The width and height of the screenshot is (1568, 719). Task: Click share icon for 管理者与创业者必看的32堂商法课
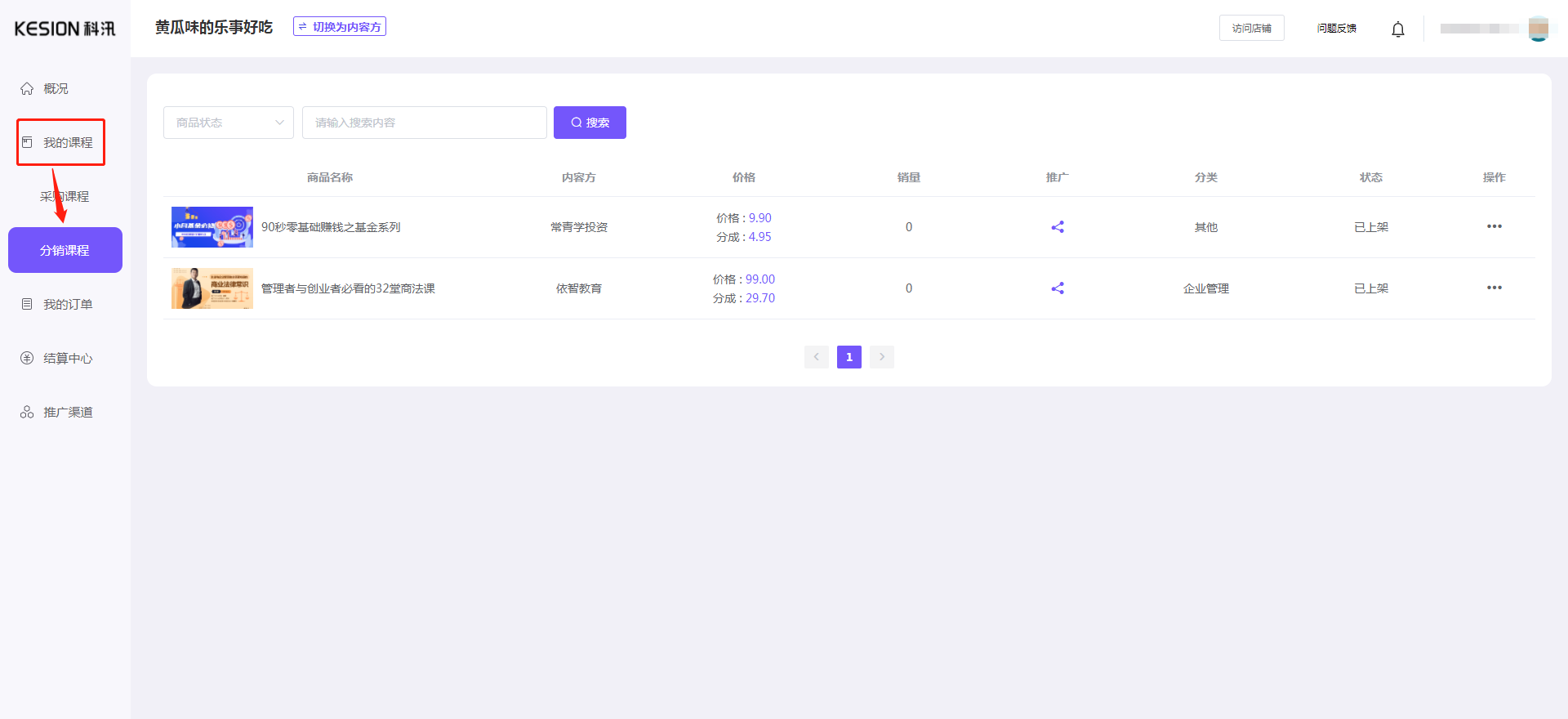(x=1057, y=288)
